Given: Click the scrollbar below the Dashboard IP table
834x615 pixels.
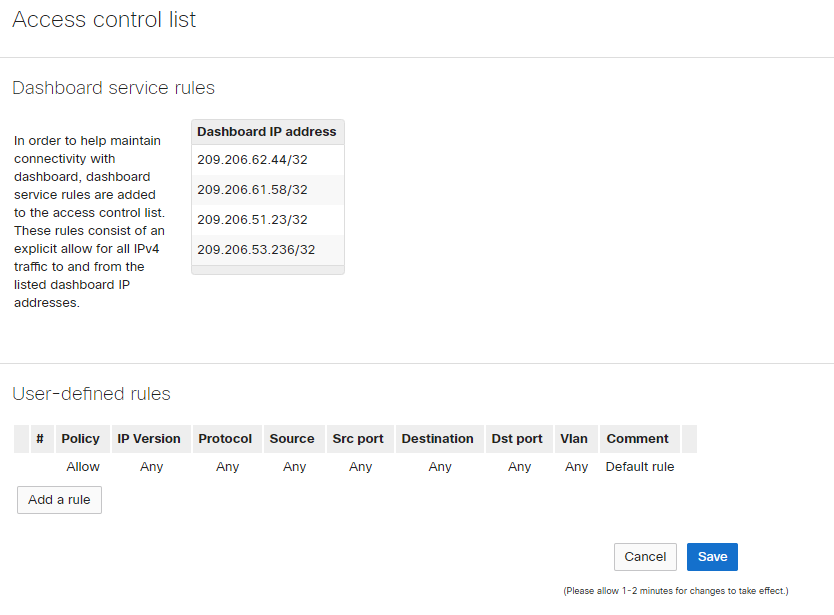Looking at the screenshot, I should (267, 268).
